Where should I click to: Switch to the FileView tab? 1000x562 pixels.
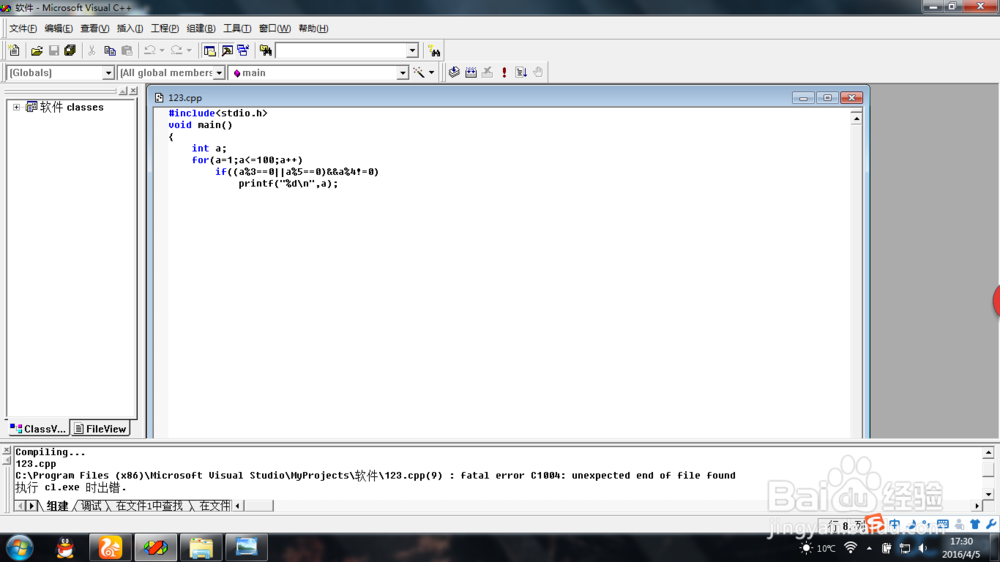click(100, 429)
